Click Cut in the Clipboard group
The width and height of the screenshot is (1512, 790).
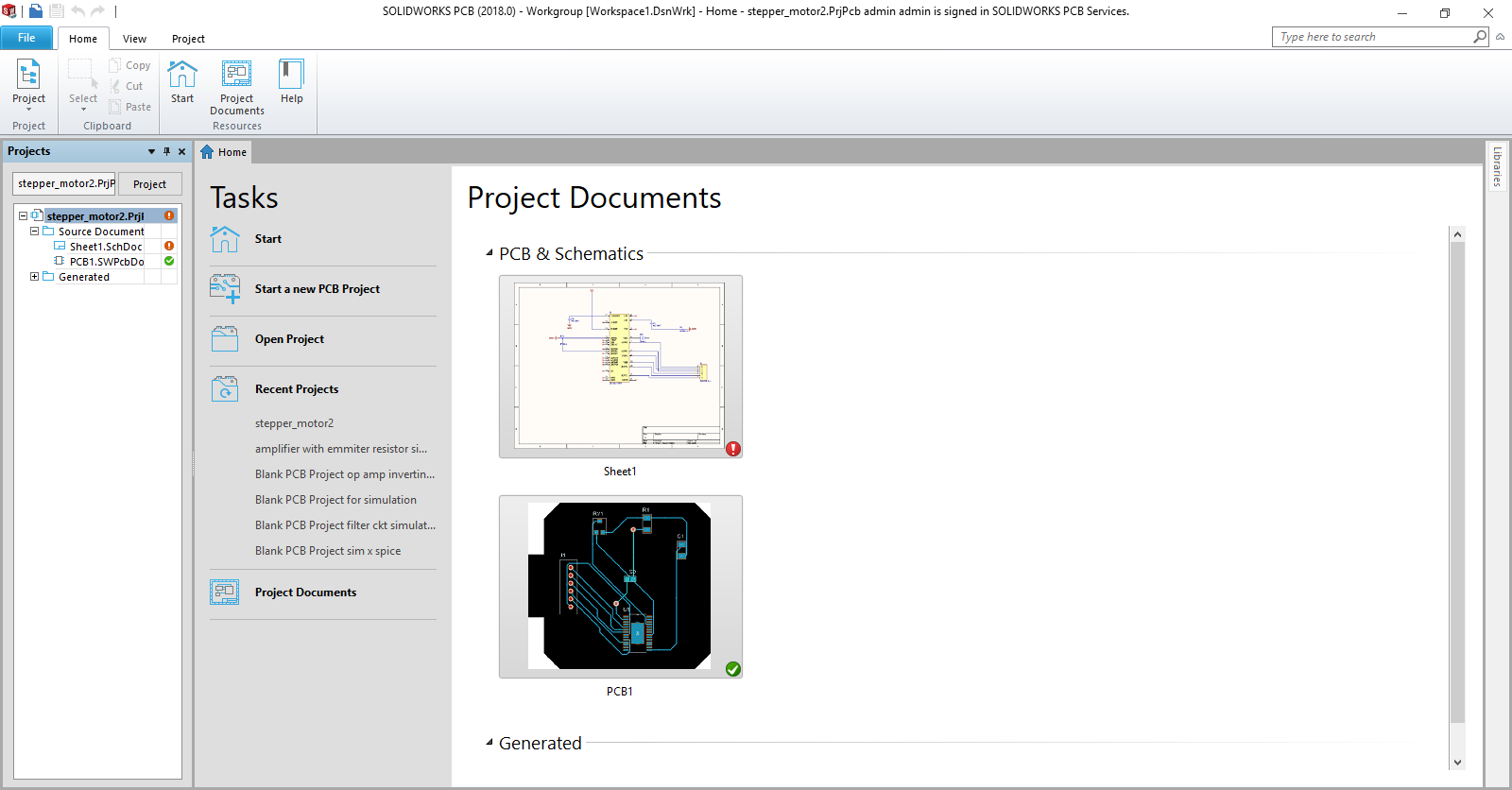tap(126, 86)
